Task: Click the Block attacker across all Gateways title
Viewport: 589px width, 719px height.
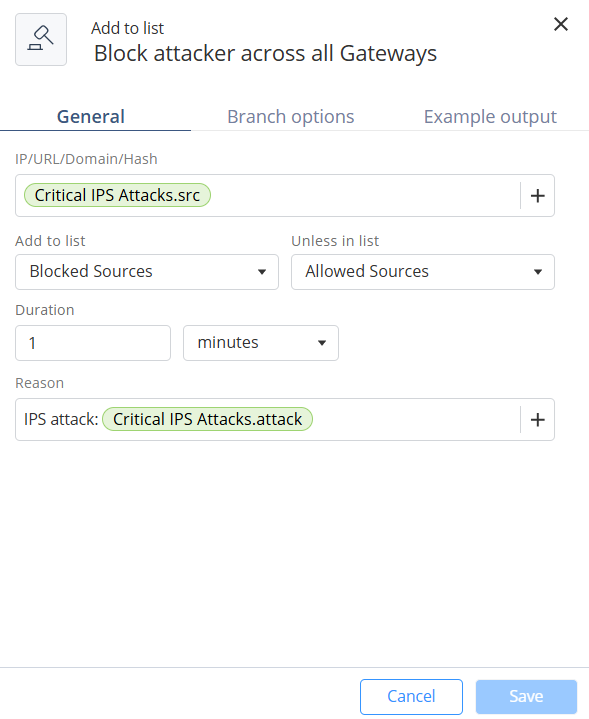Action: coord(265,54)
